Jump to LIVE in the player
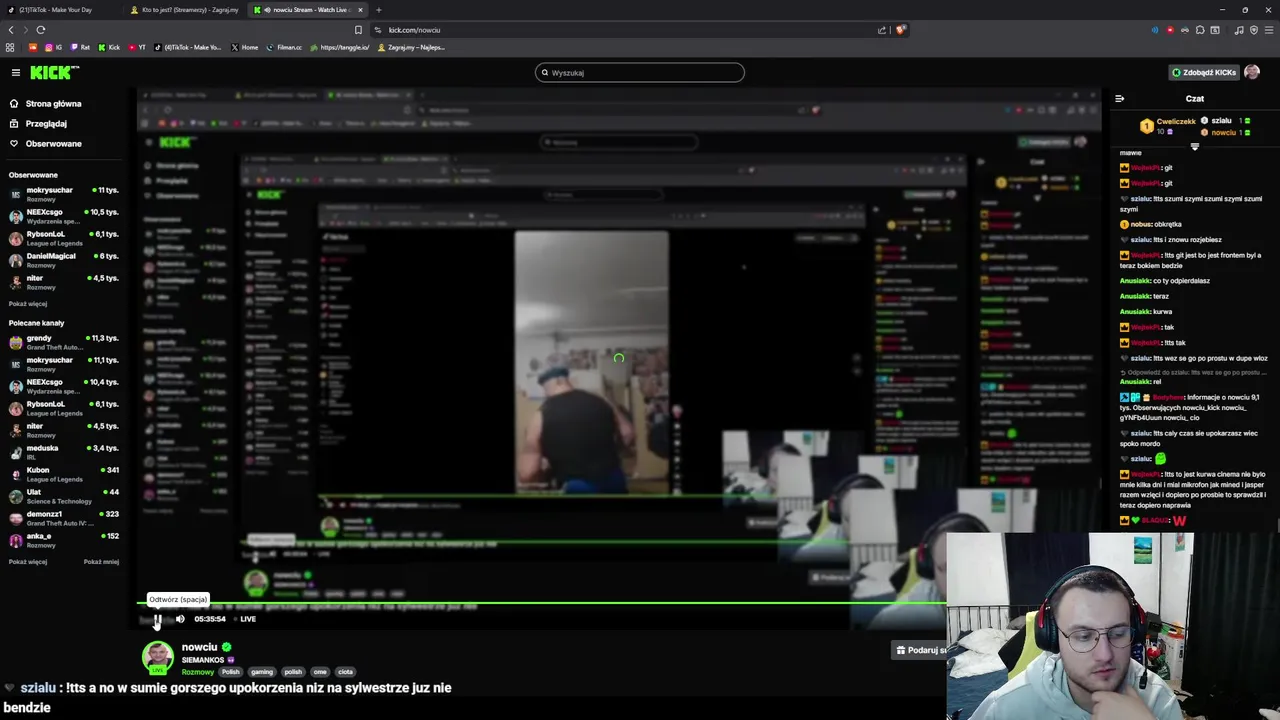This screenshot has height=720, width=1280. 248,619
